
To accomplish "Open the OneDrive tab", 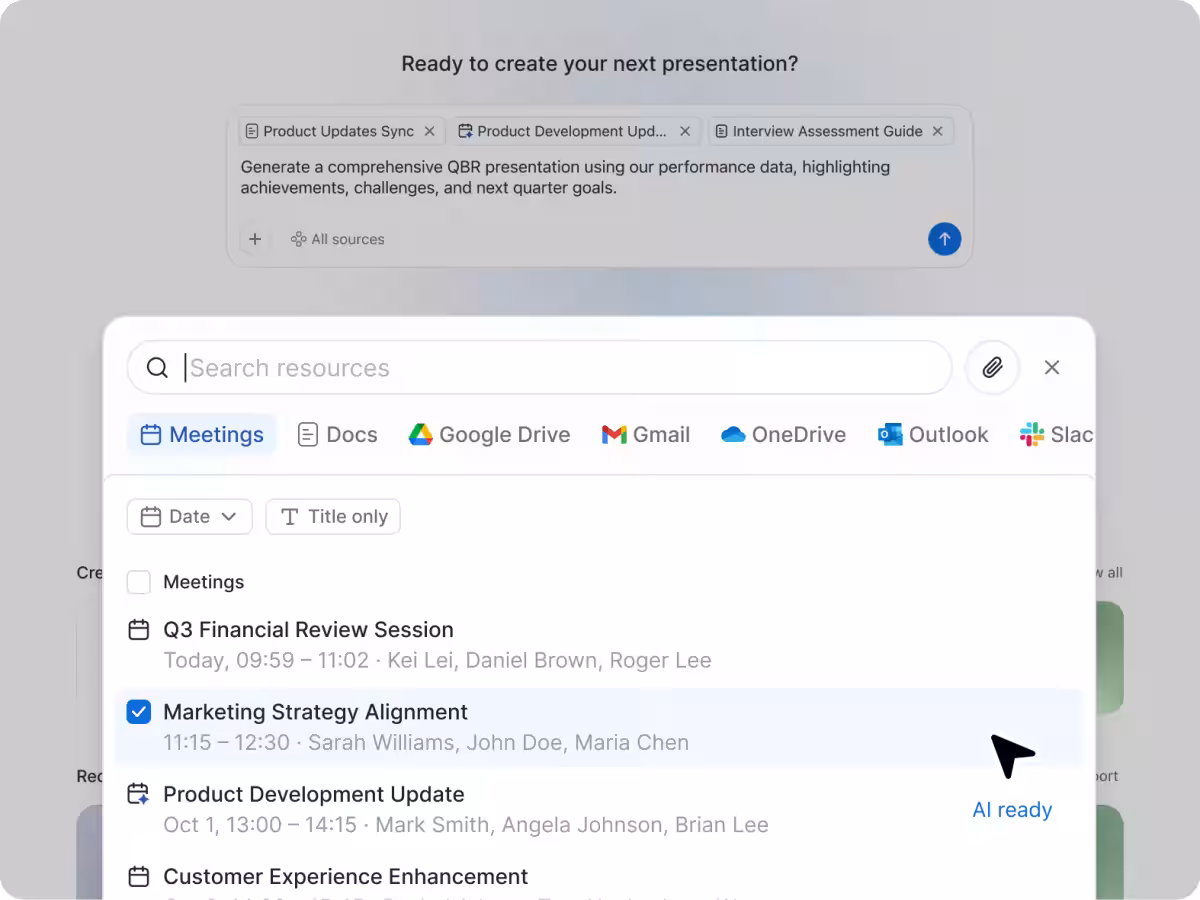I will point(784,434).
